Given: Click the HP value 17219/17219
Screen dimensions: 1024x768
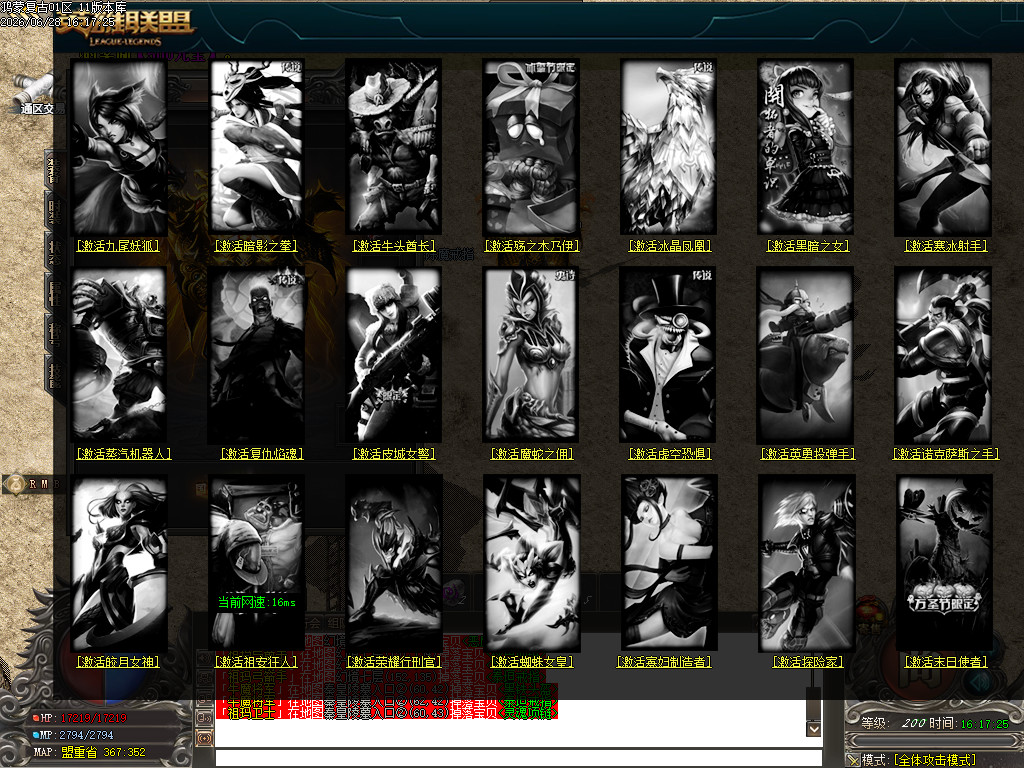Looking at the screenshot, I should click(x=93, y=718).
